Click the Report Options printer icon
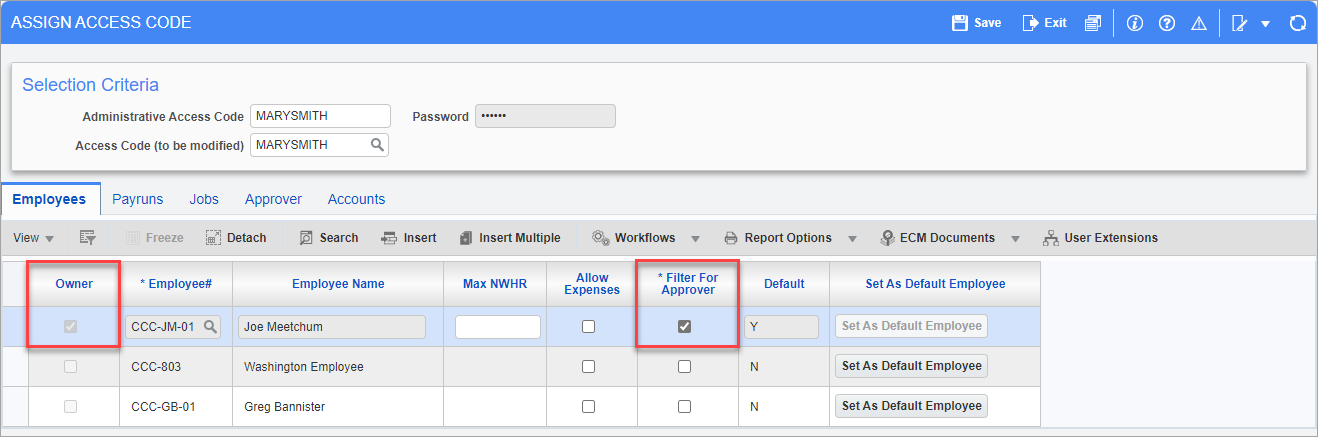This screenshot has width=1318, height=437. click(731, 237)
